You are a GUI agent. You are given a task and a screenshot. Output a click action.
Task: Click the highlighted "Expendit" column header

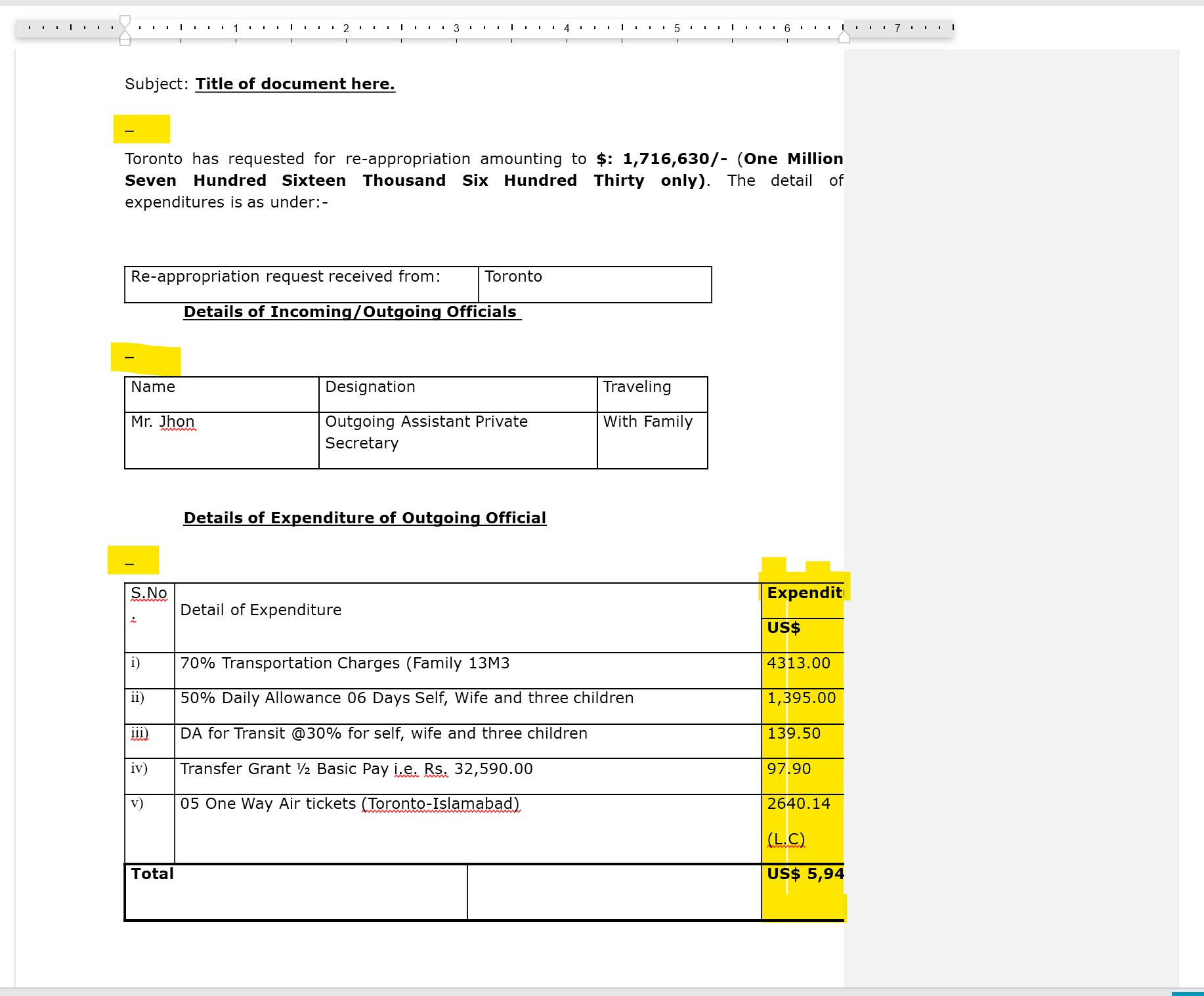click(804, 600)
